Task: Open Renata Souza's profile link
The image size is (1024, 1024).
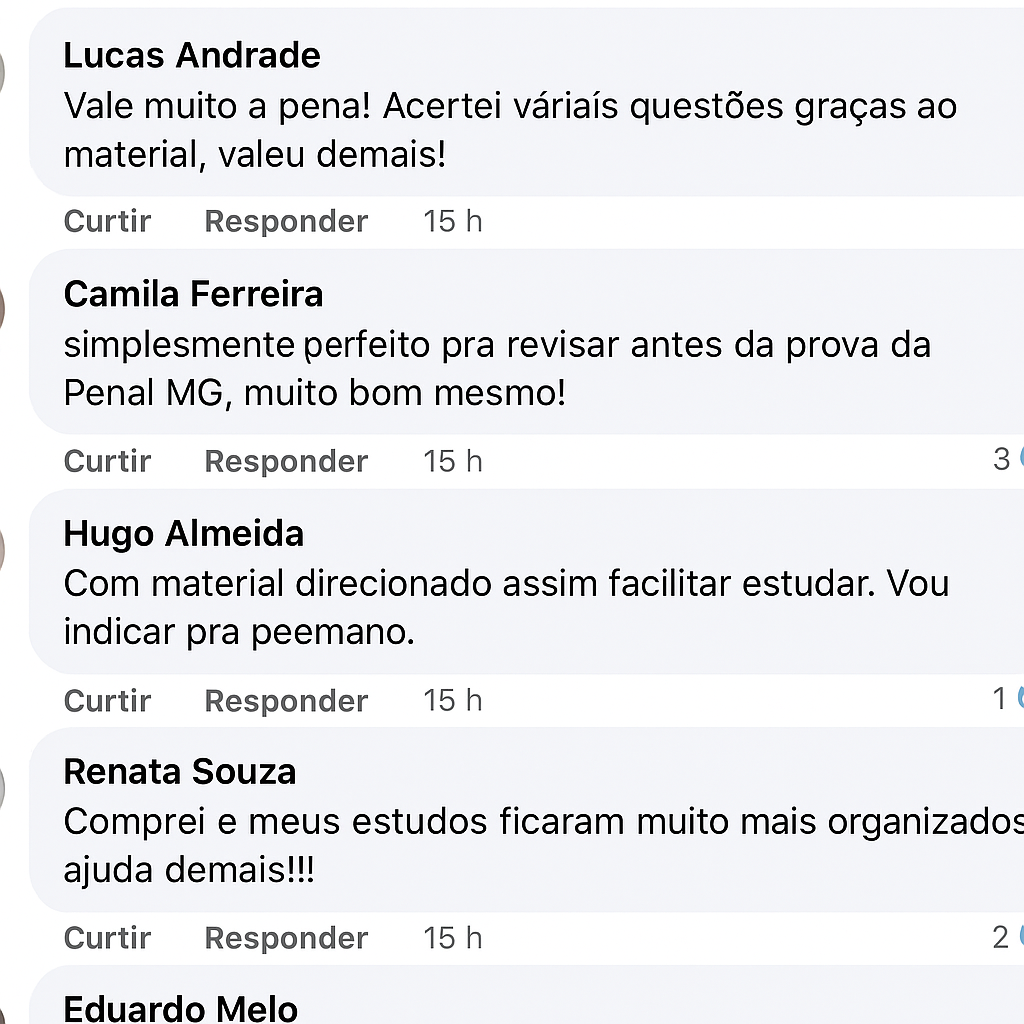Action: point(179,771)
